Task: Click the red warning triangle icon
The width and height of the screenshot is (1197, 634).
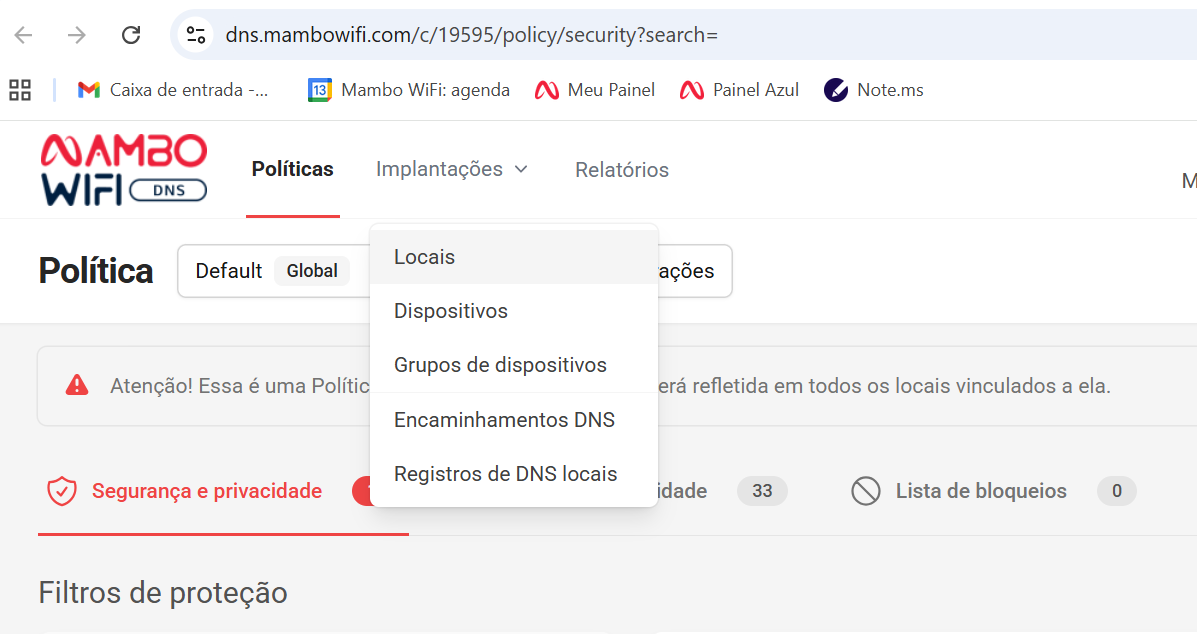Action: pos(77,385)
